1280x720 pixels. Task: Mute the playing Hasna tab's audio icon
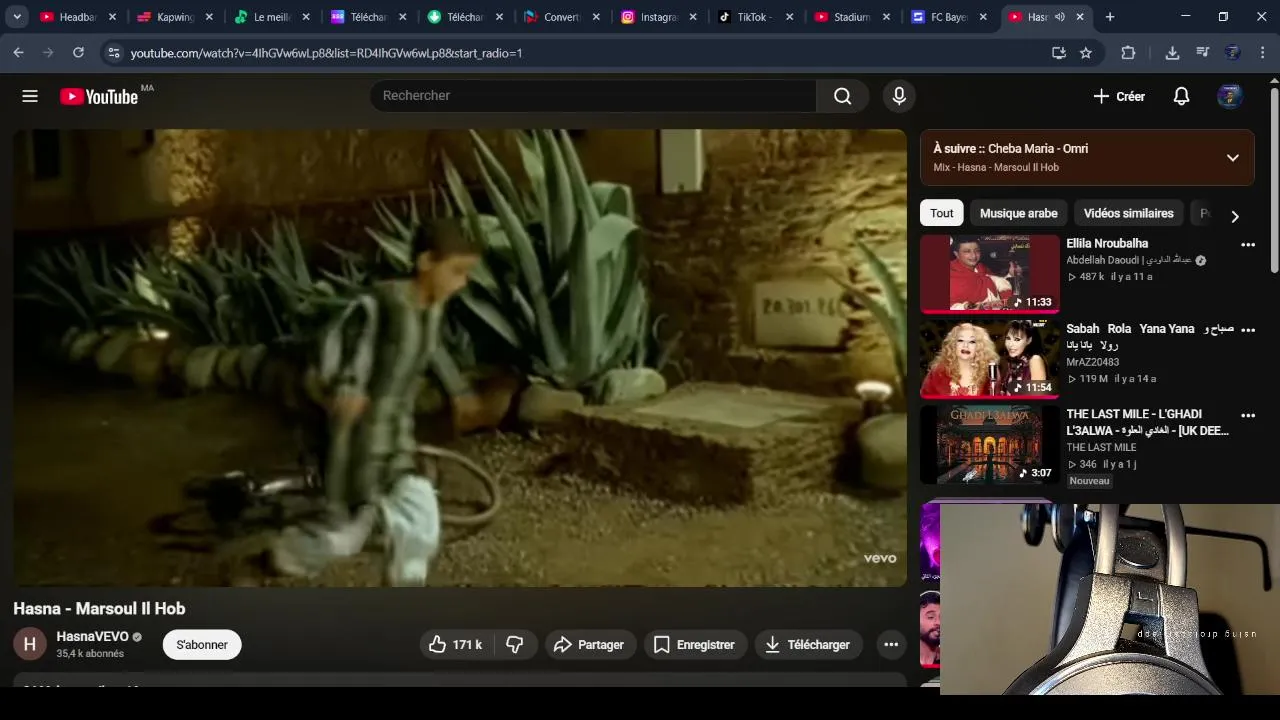pos(1059,17)
